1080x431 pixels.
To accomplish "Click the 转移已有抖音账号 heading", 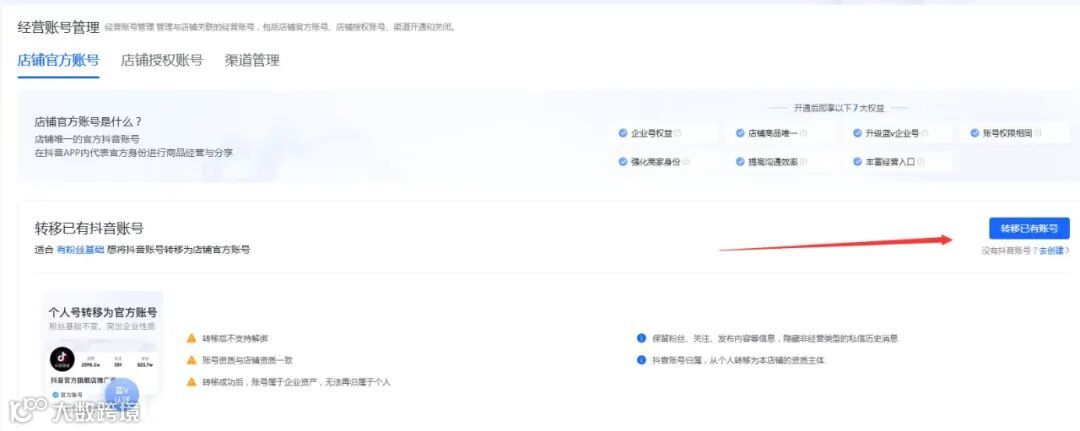I will (90, 229).
